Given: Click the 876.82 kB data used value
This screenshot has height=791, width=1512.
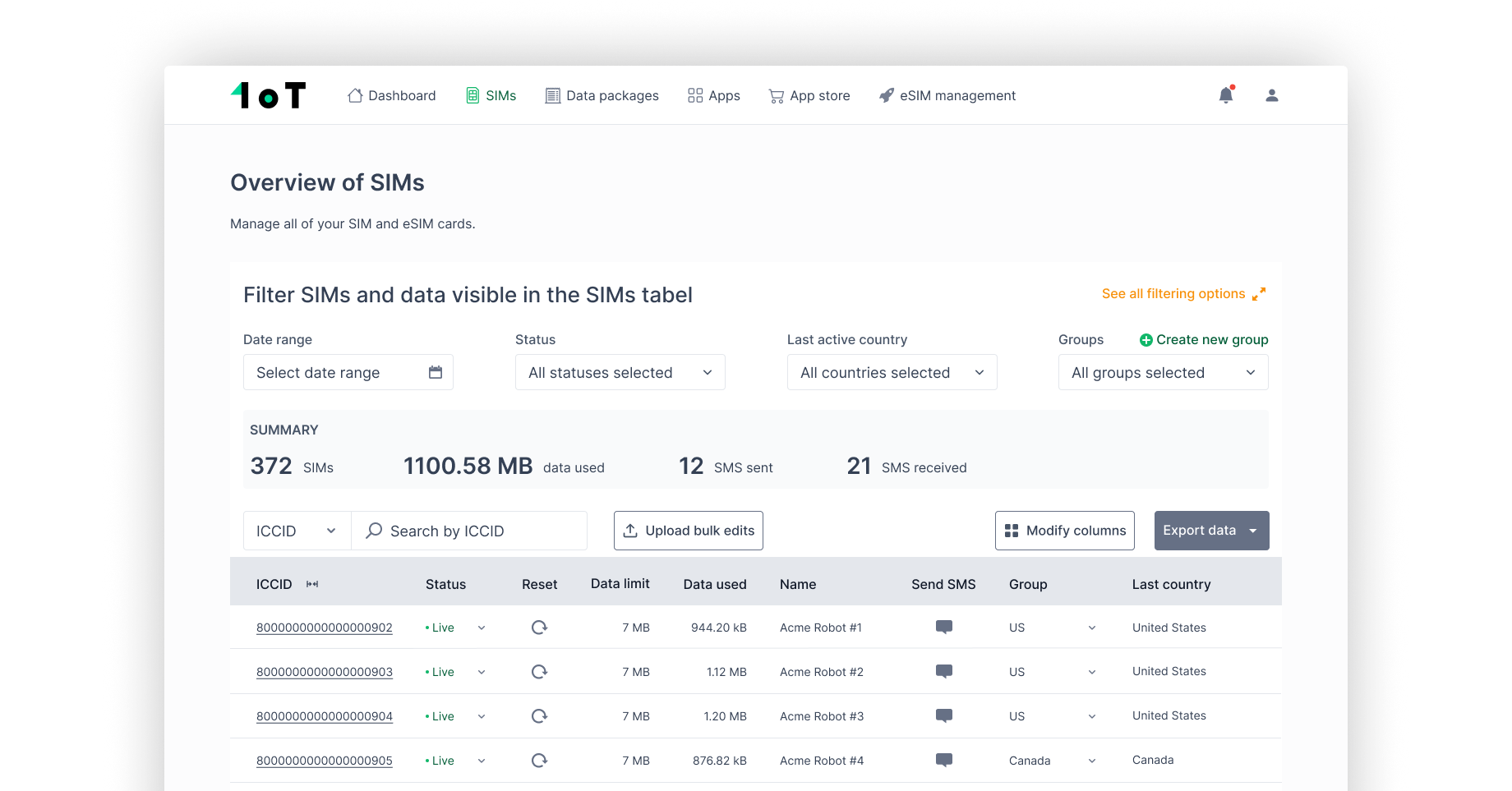Looking at the screenshot, I should pos(720,761).
